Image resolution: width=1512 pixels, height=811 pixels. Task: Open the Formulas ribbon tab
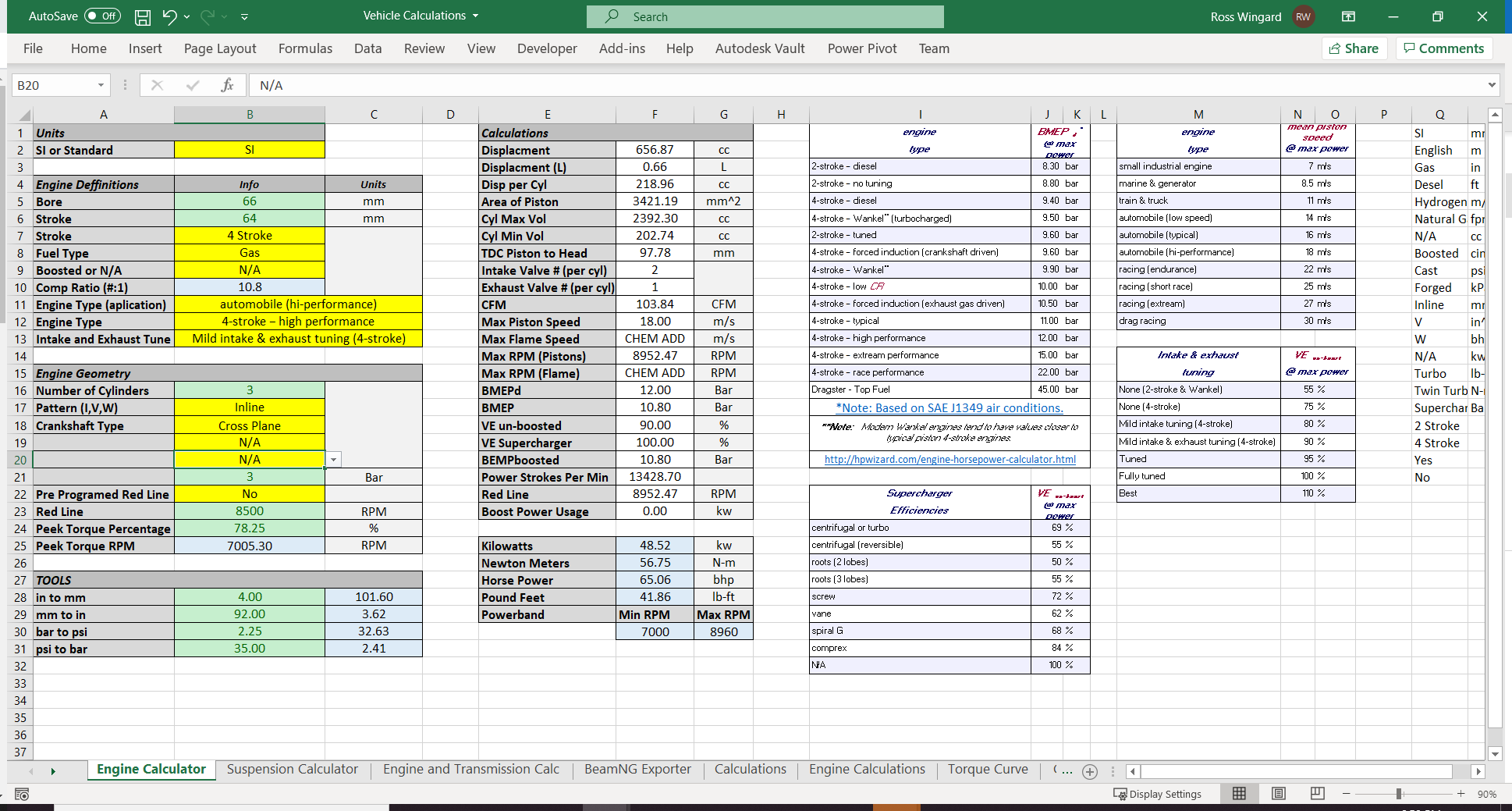click(x=305, y=48)
